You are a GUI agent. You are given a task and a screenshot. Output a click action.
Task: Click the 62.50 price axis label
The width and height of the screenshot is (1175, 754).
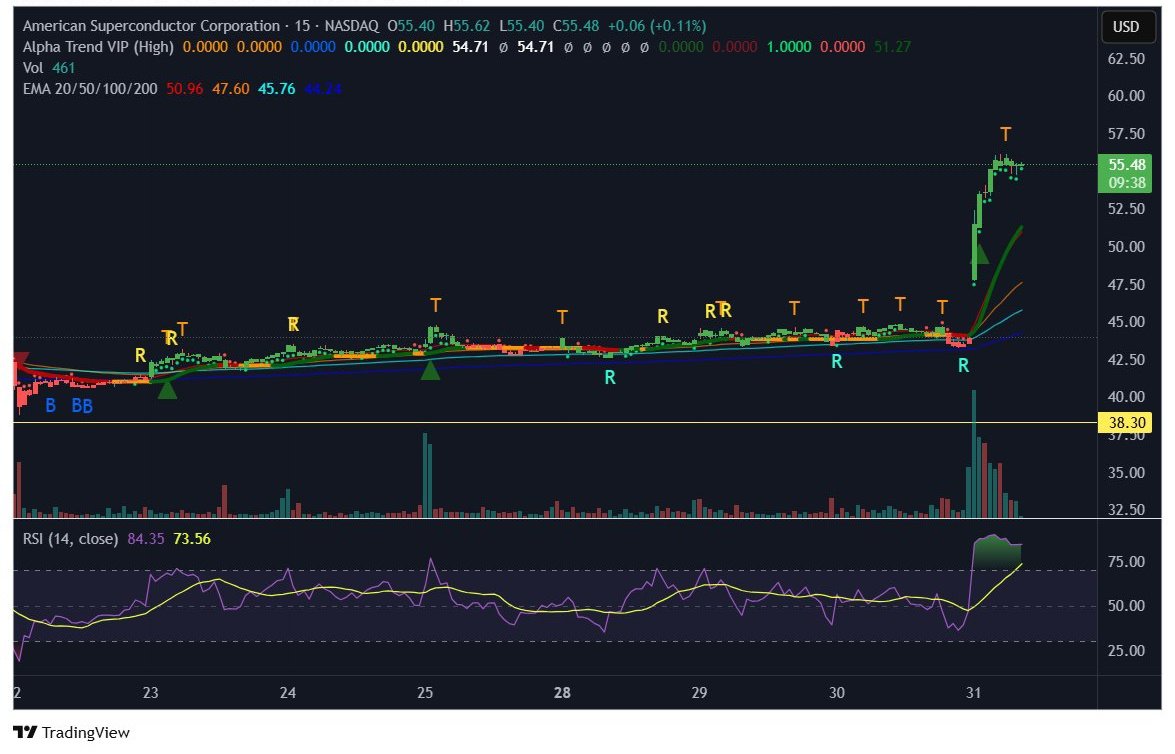[1126, 58]
